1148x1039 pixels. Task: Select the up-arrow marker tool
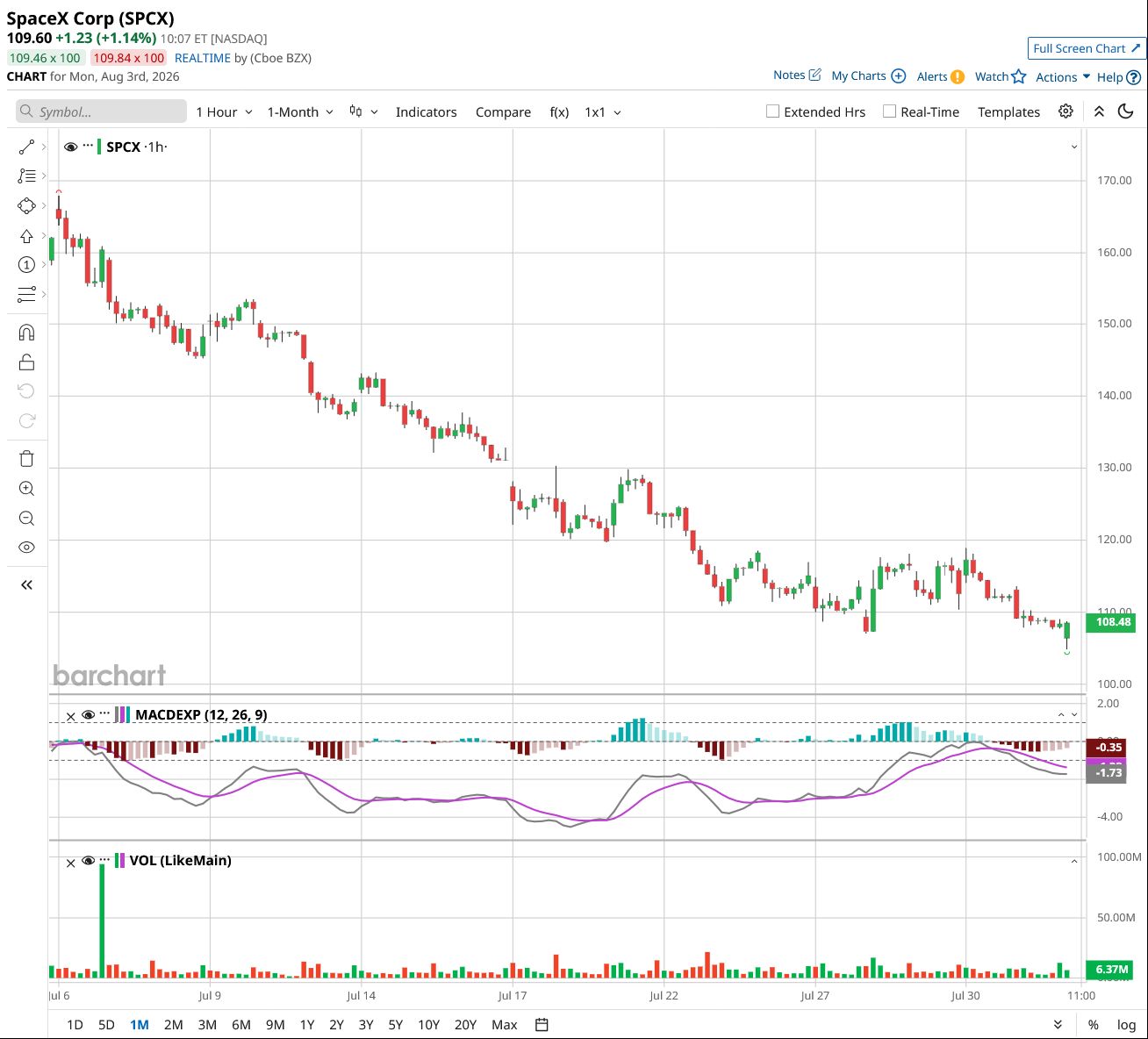pyautogui.click(x=26, y=236)
